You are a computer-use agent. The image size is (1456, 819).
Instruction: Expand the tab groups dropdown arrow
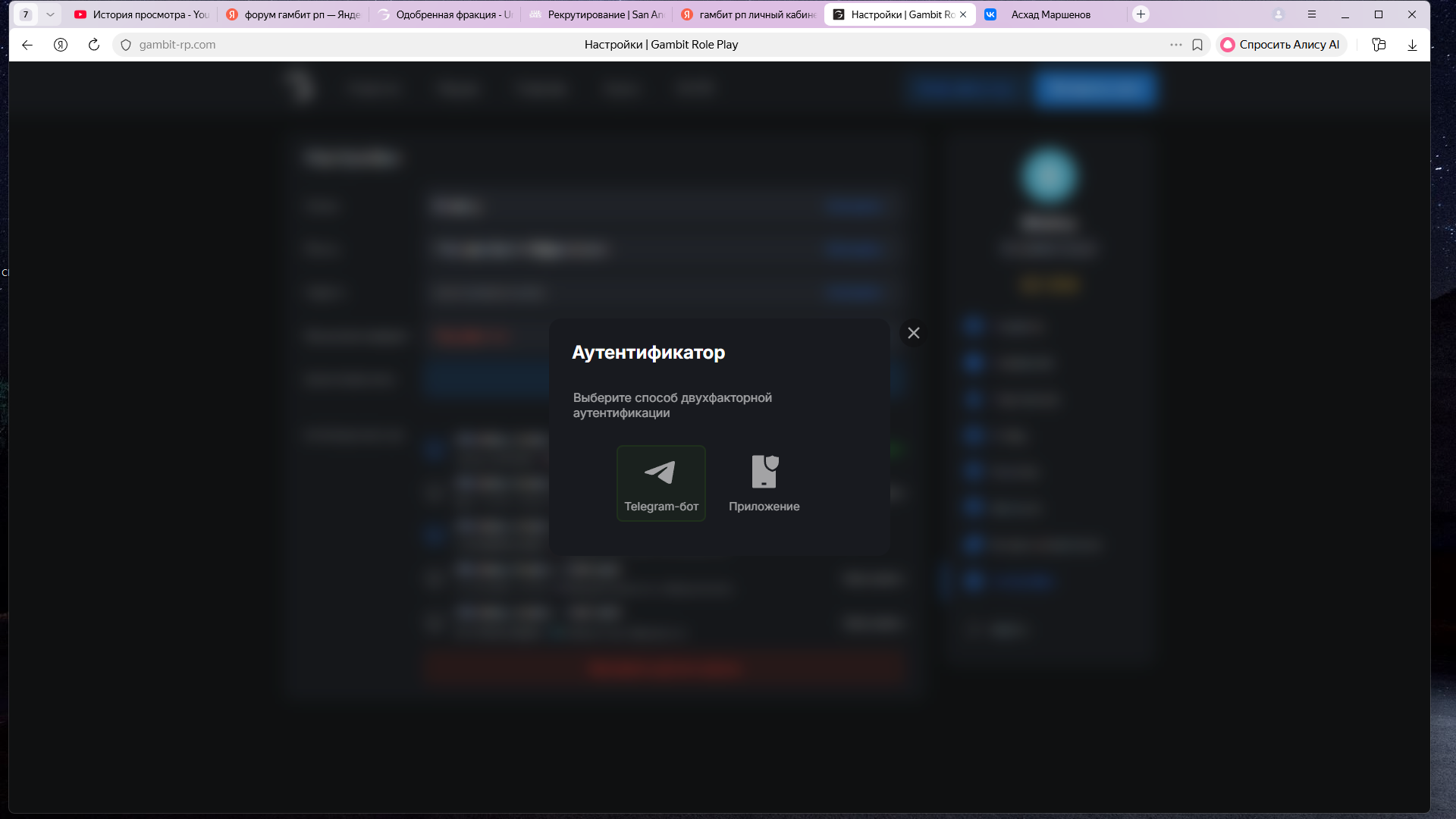click(x=50, y=14)
